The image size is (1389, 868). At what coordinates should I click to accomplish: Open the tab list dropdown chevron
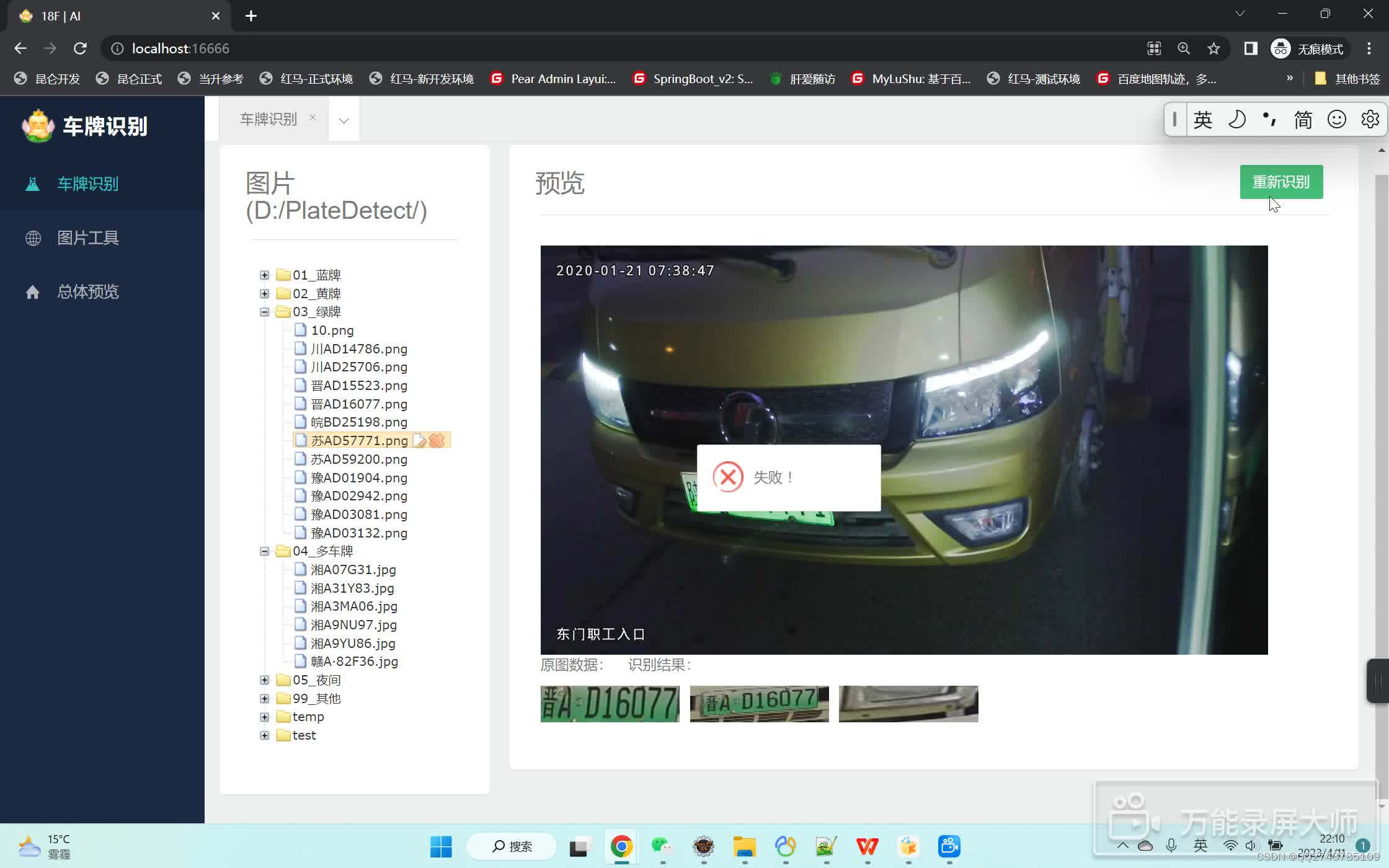344,120
